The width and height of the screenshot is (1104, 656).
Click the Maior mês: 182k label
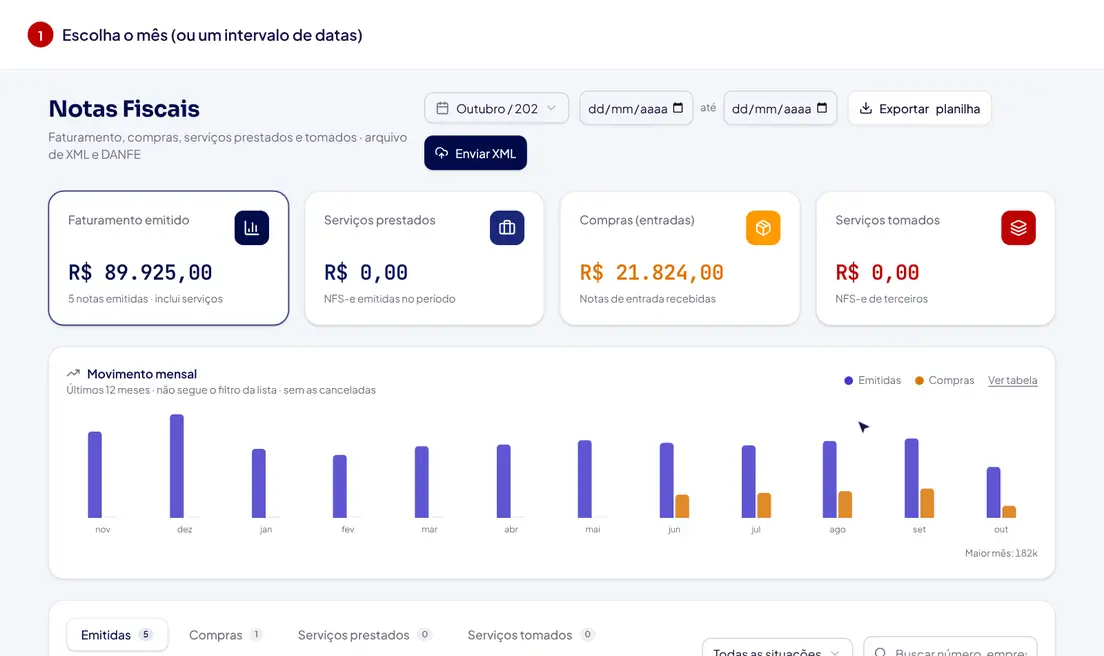pos(1001,553)
